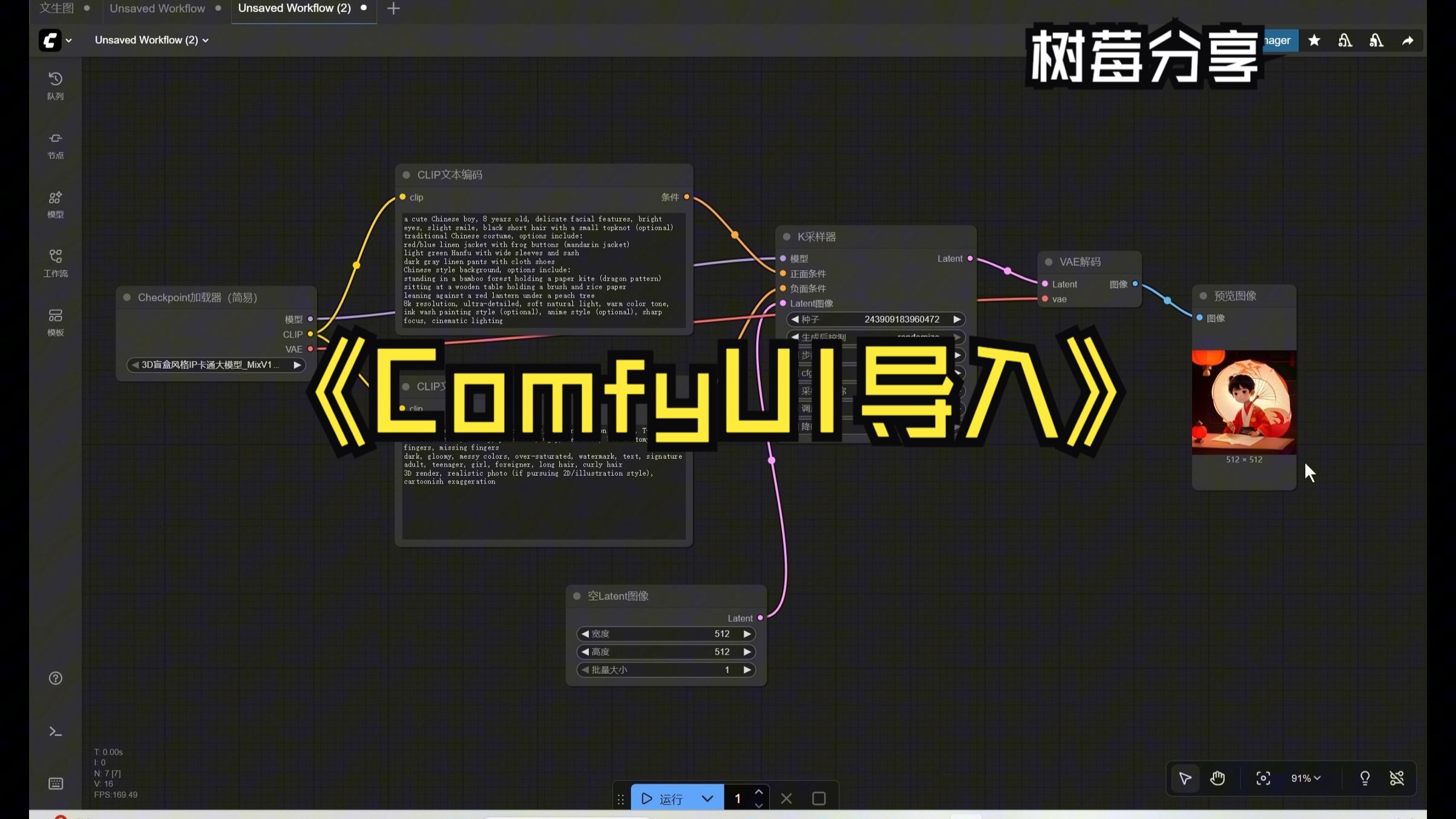Switch to the Unsaved Workflow tab
1456x819 pixels.
(157, 8)
